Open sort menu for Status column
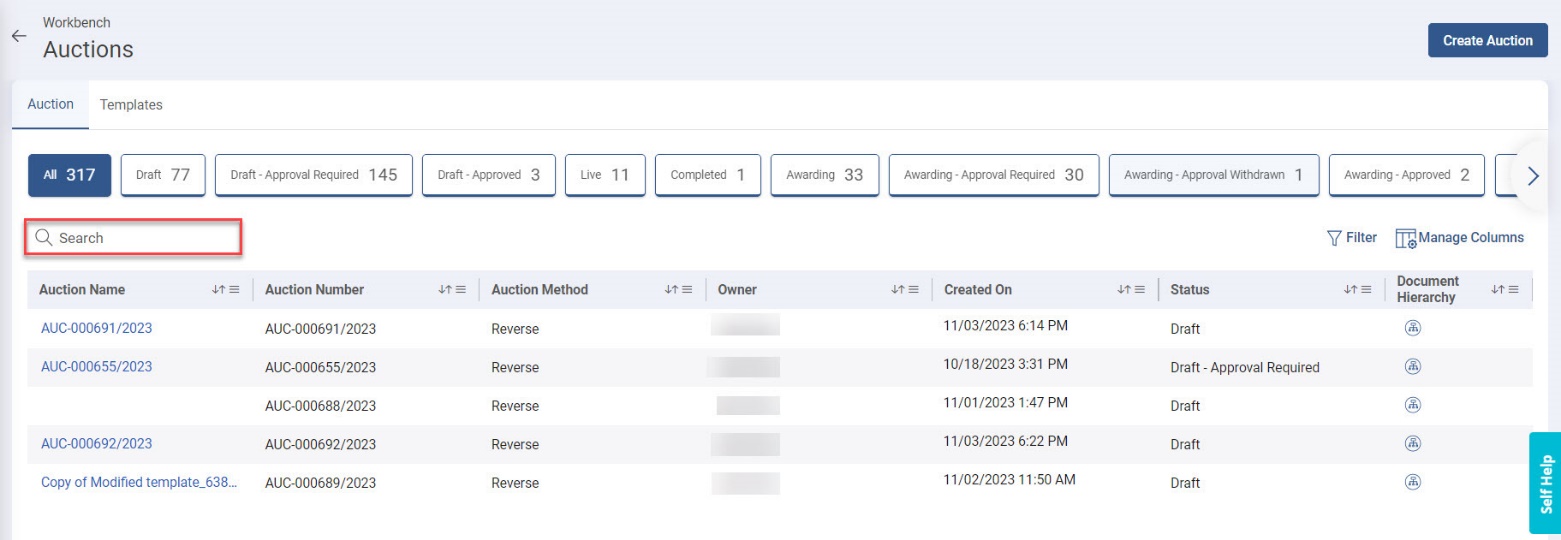The image size is (1561, 540). 1357,290
